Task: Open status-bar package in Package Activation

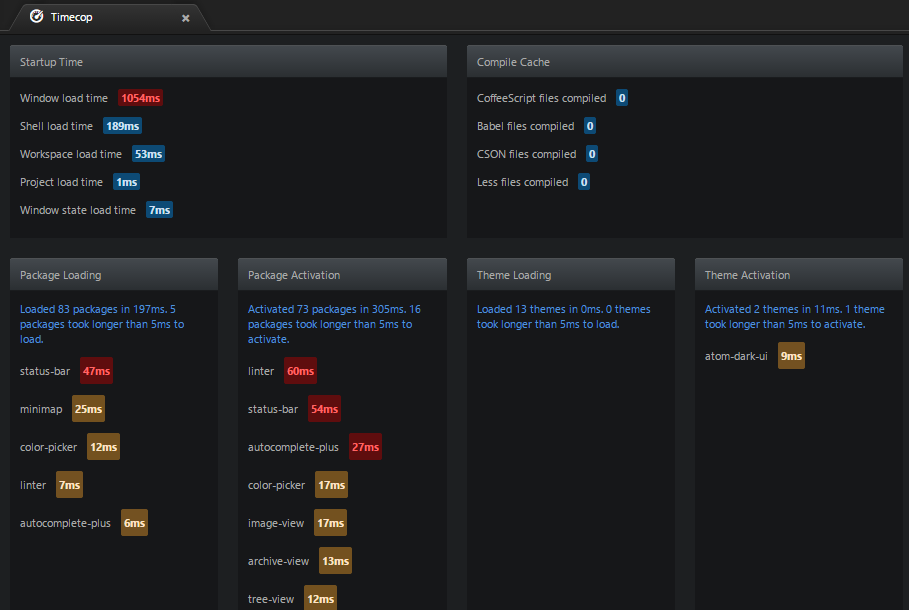Action: click(272, 409)
